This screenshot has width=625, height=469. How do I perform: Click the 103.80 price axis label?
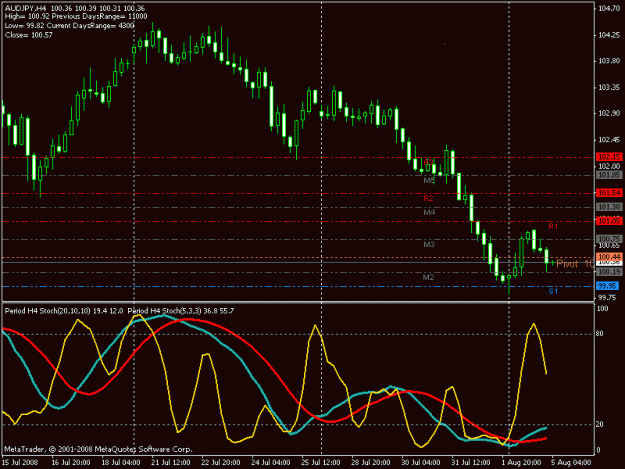point(609,61)
